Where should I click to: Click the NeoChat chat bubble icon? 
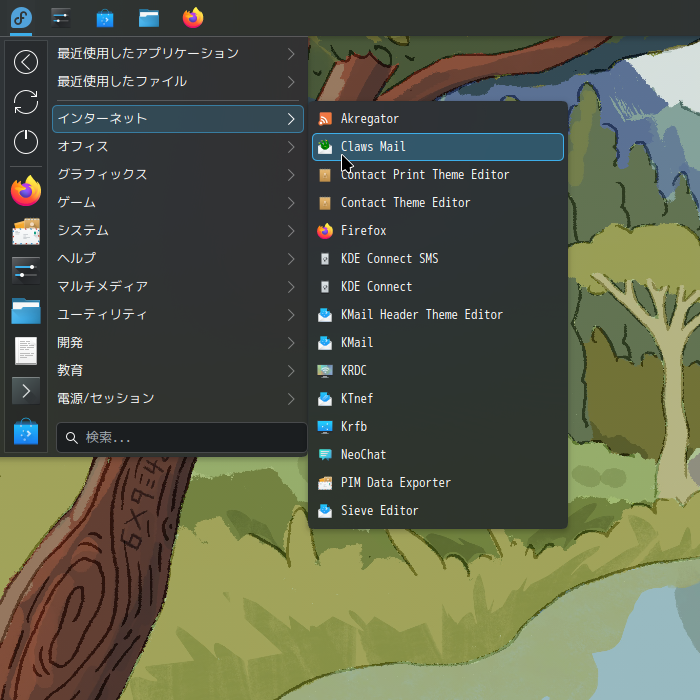325,455
